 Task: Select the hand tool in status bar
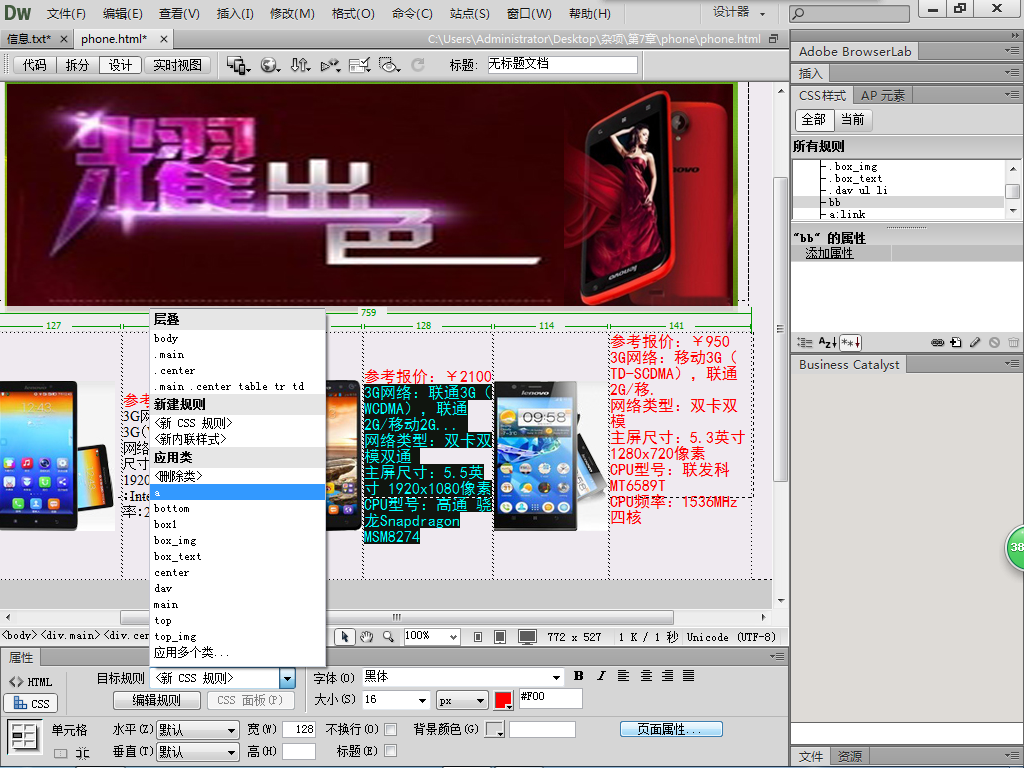tap(366, 636)
